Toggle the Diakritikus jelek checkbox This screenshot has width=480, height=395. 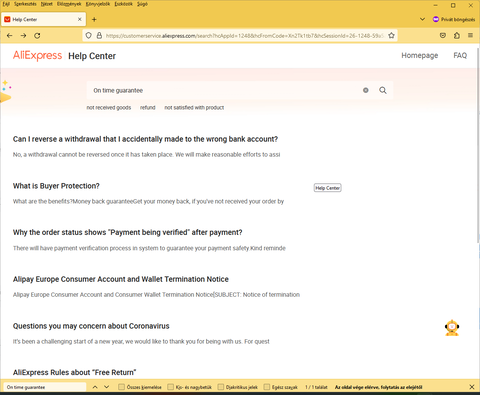(x=221, y=387)
